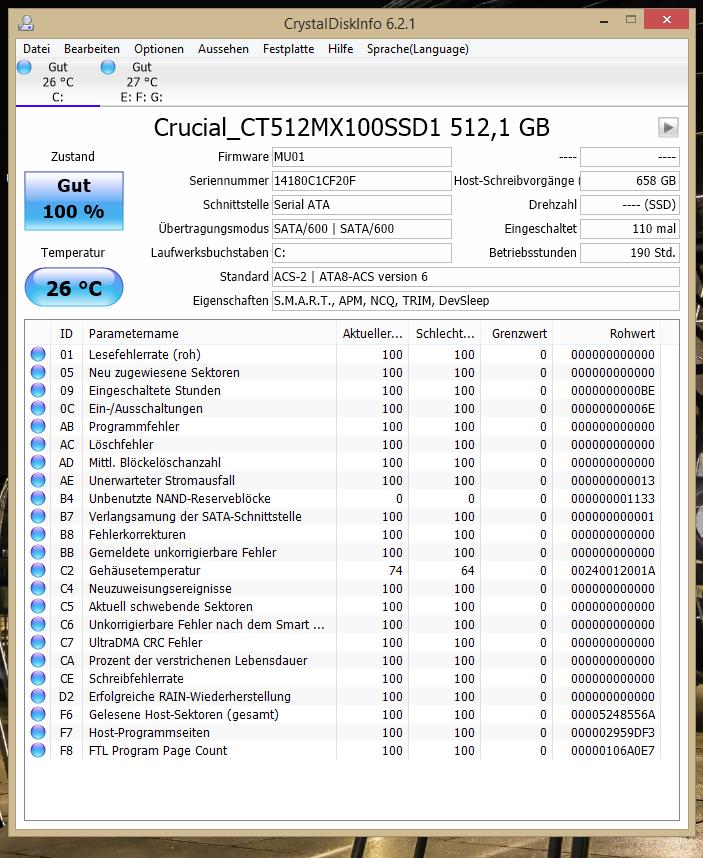703x858 pixels.
Task: Select the Host-Programmseiten row text
Action: click(x=149, y=733)
